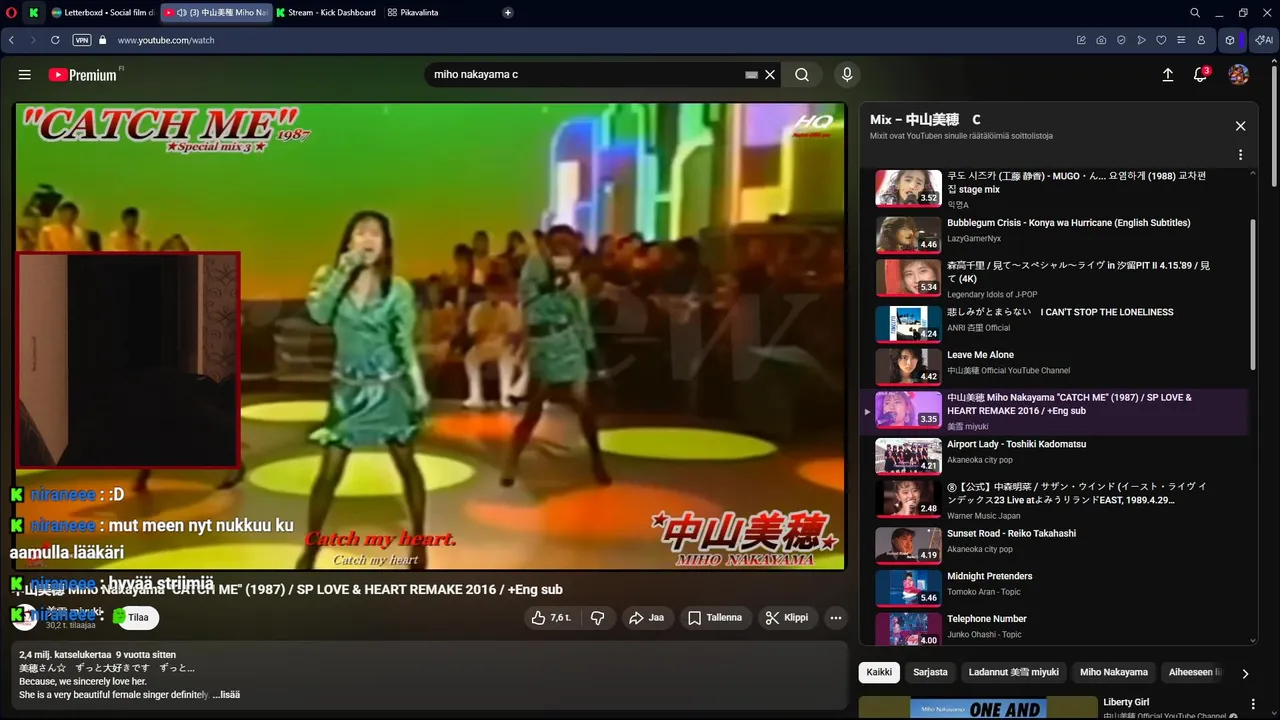Play Midnight Pretenders in playlist

point(1054,586)
